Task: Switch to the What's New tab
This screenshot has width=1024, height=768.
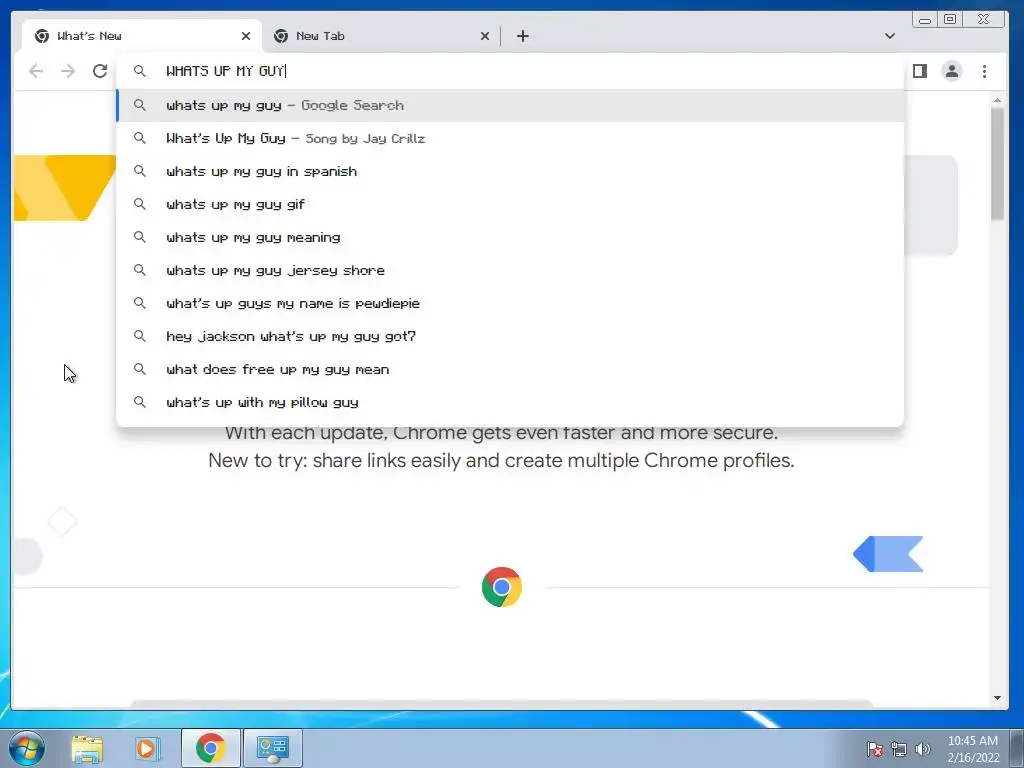Action: coord(142,36)
